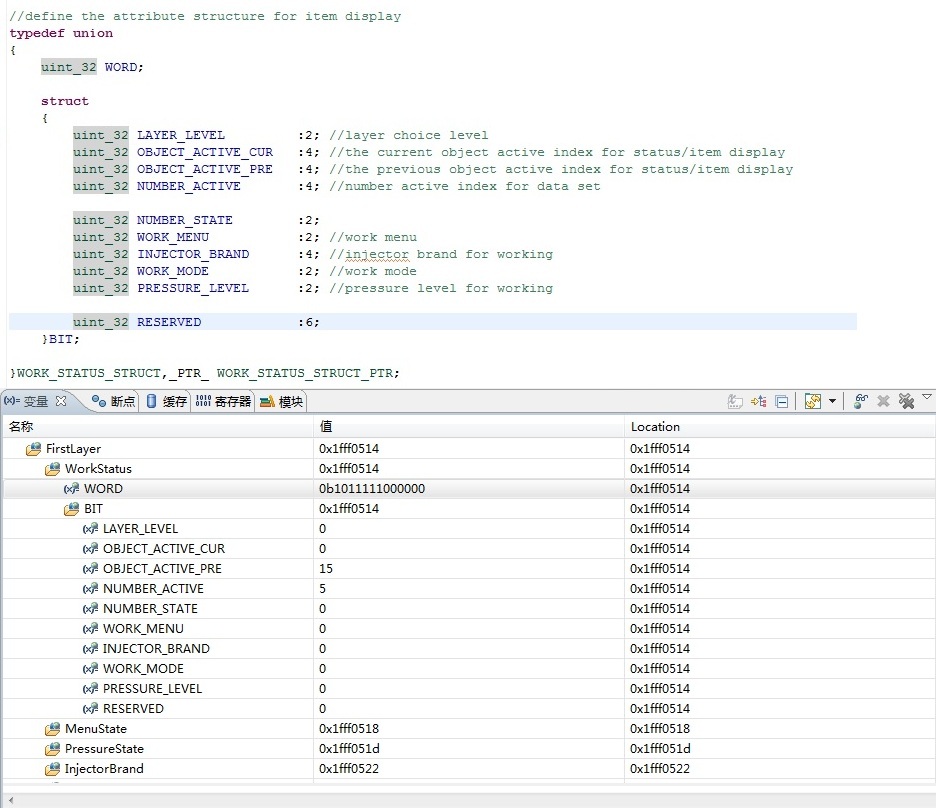Viewport: 936px width, 808px height.
Task: Select the PressureState variable row
Action: tap(104, 749)
